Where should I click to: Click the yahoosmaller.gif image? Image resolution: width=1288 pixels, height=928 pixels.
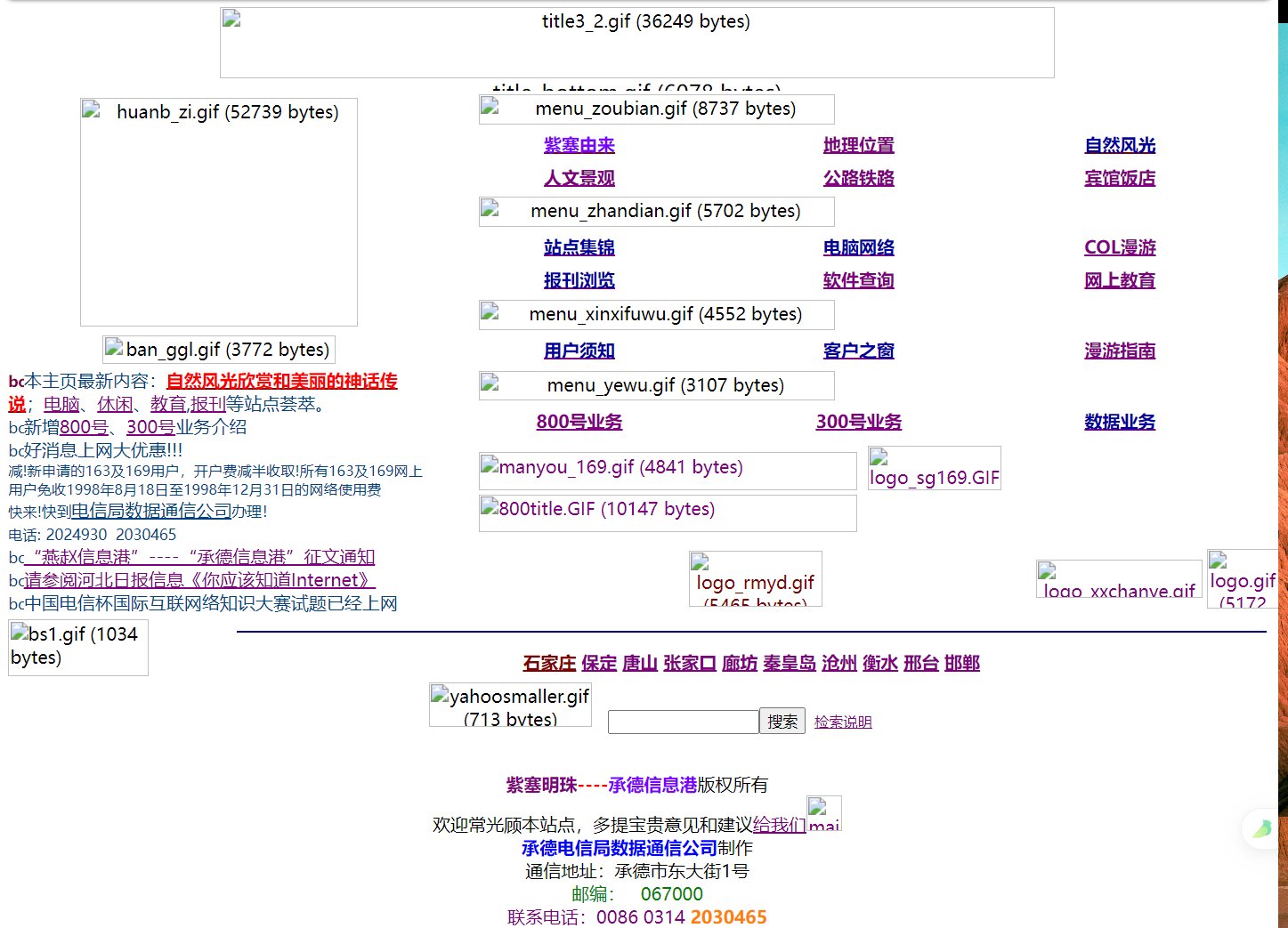pos(510,705)
